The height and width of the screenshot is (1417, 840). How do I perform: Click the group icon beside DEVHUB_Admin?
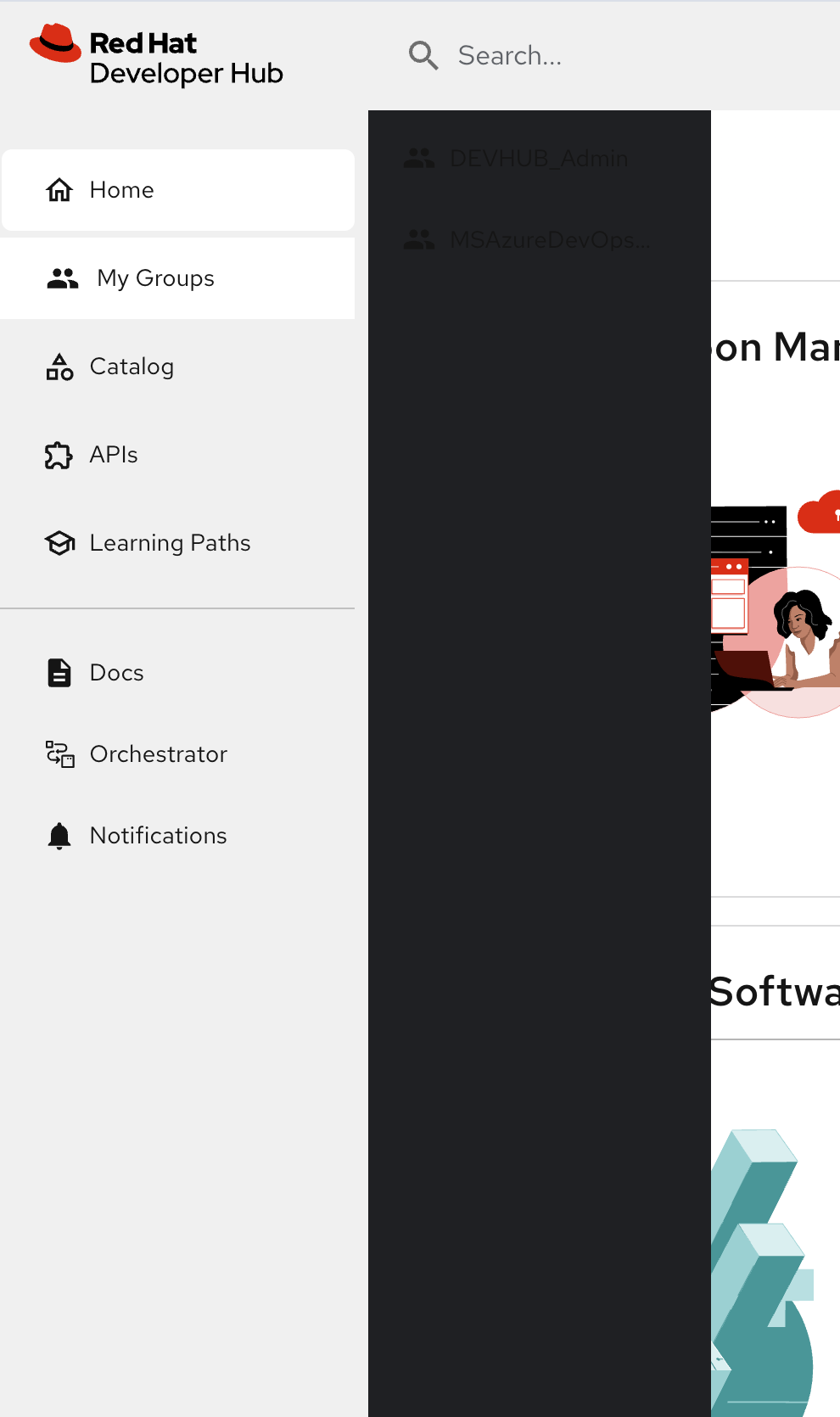pyautogui.click(x=419, y=159)
